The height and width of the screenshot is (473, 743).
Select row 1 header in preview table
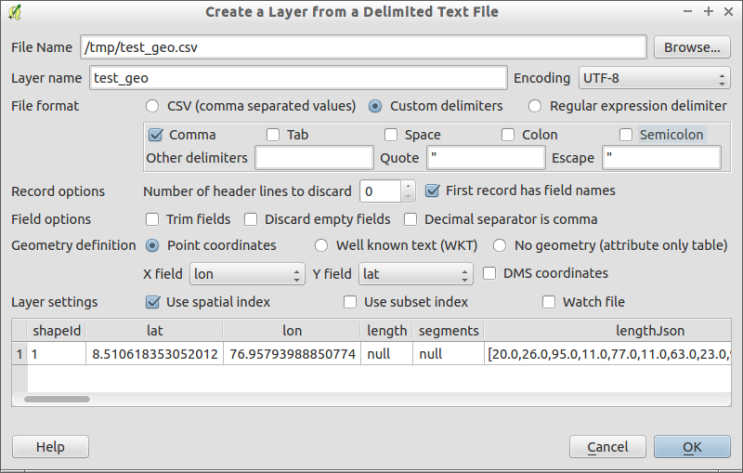coord(19,354)
